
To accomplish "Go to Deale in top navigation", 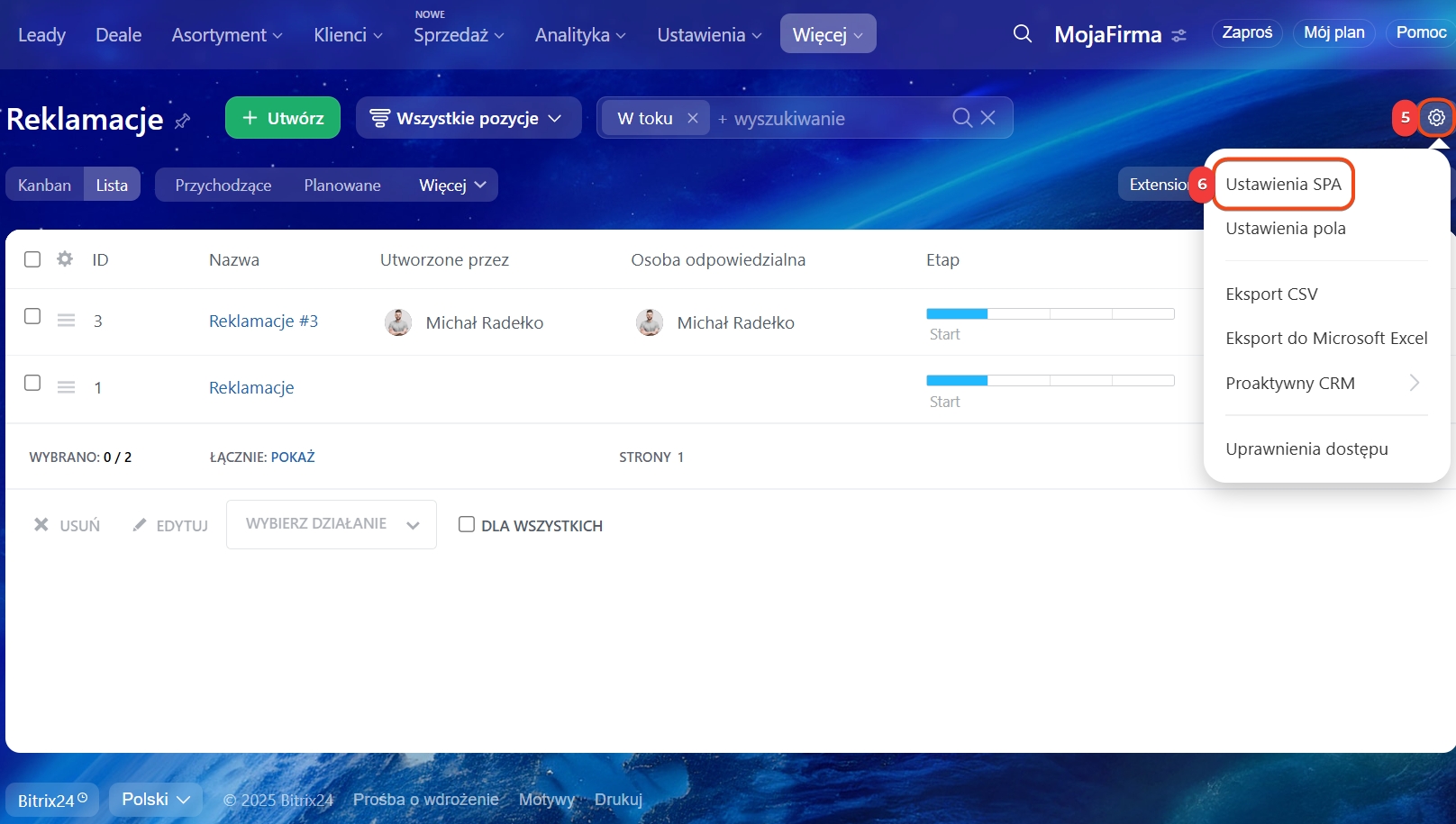I will pos(119,35).
